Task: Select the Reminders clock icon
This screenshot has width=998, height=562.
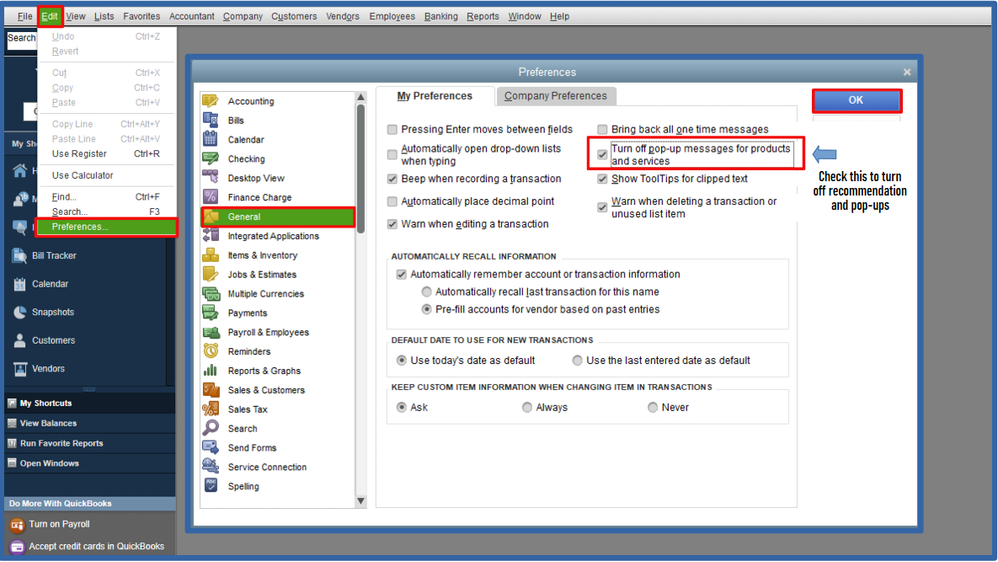Action: coord(211,351)
